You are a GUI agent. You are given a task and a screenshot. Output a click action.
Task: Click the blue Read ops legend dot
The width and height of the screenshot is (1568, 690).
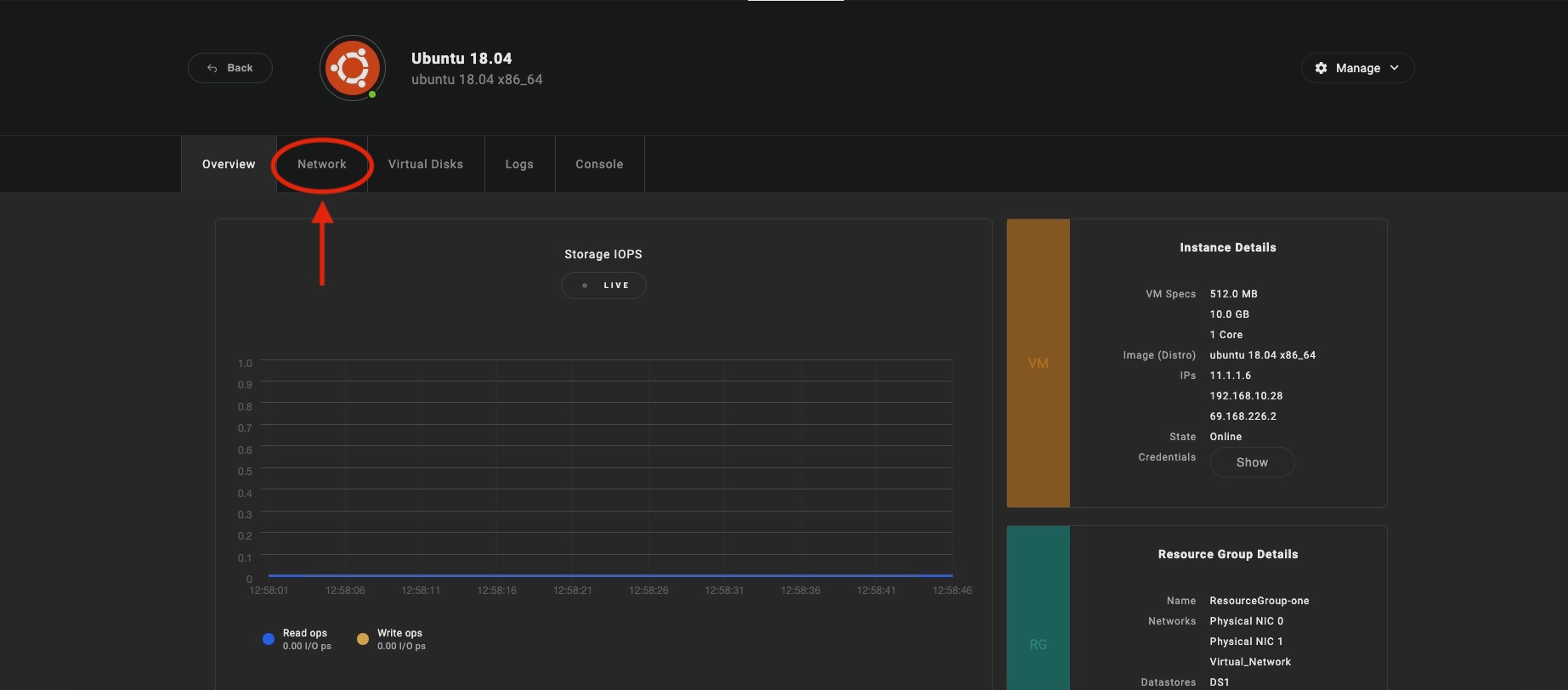(x=269, y=639)
